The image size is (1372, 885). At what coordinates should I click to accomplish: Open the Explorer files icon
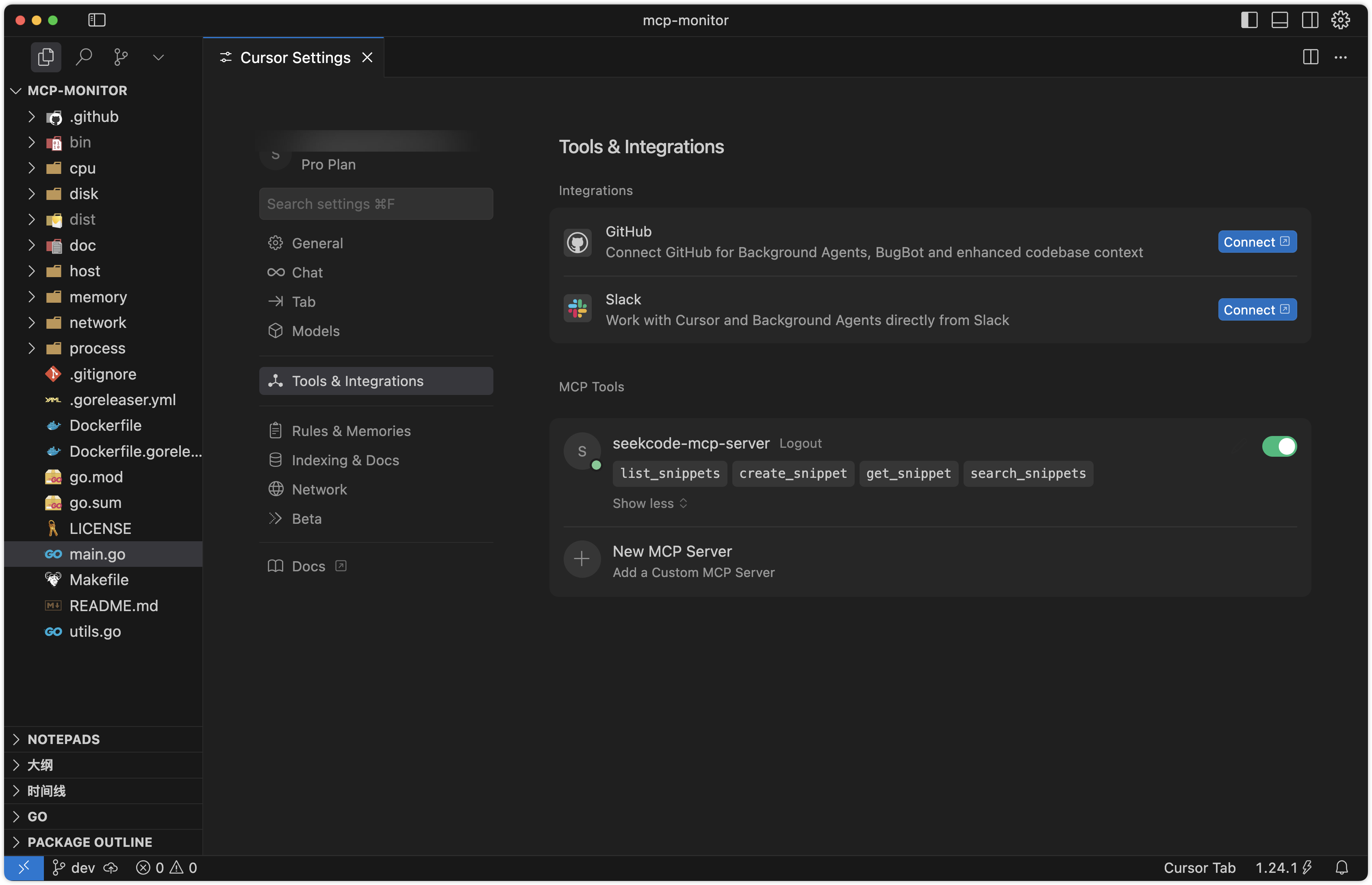click(x=46, y=57)
